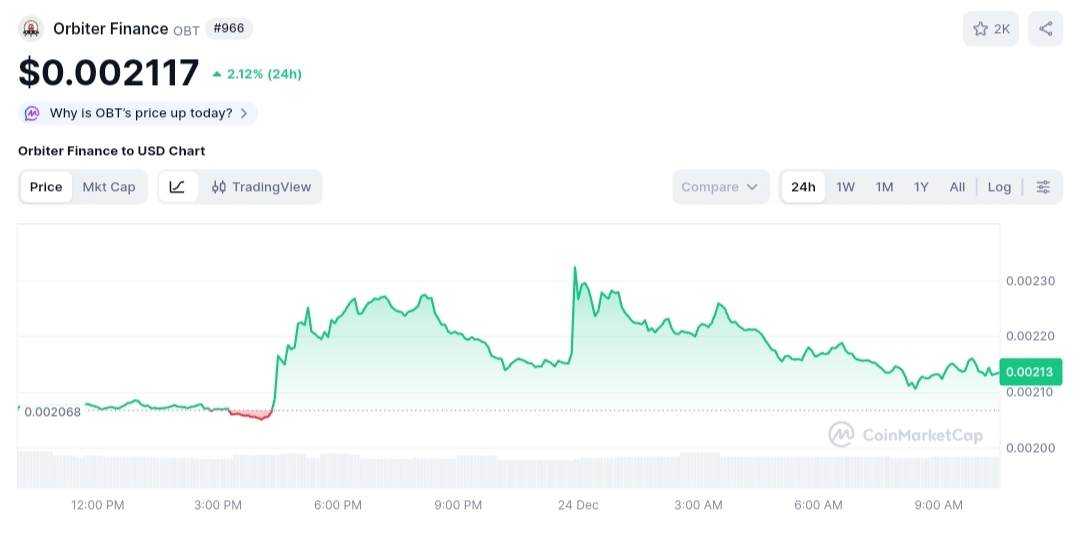Click the 0.00213 current price label
This screenshot has height=536, width=1080.
point(1030,372)
